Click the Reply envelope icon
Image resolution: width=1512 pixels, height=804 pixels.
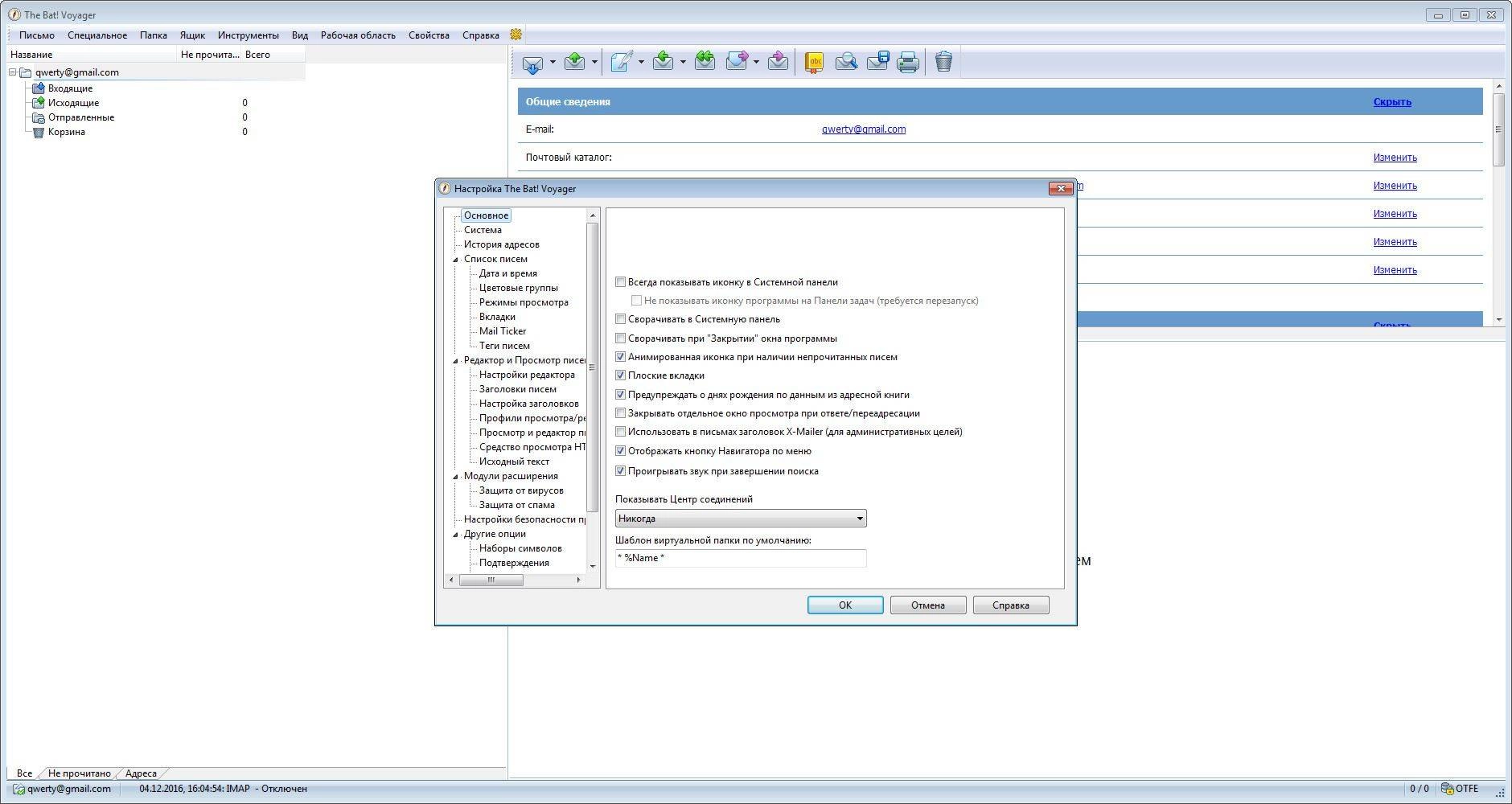point(663,62)
